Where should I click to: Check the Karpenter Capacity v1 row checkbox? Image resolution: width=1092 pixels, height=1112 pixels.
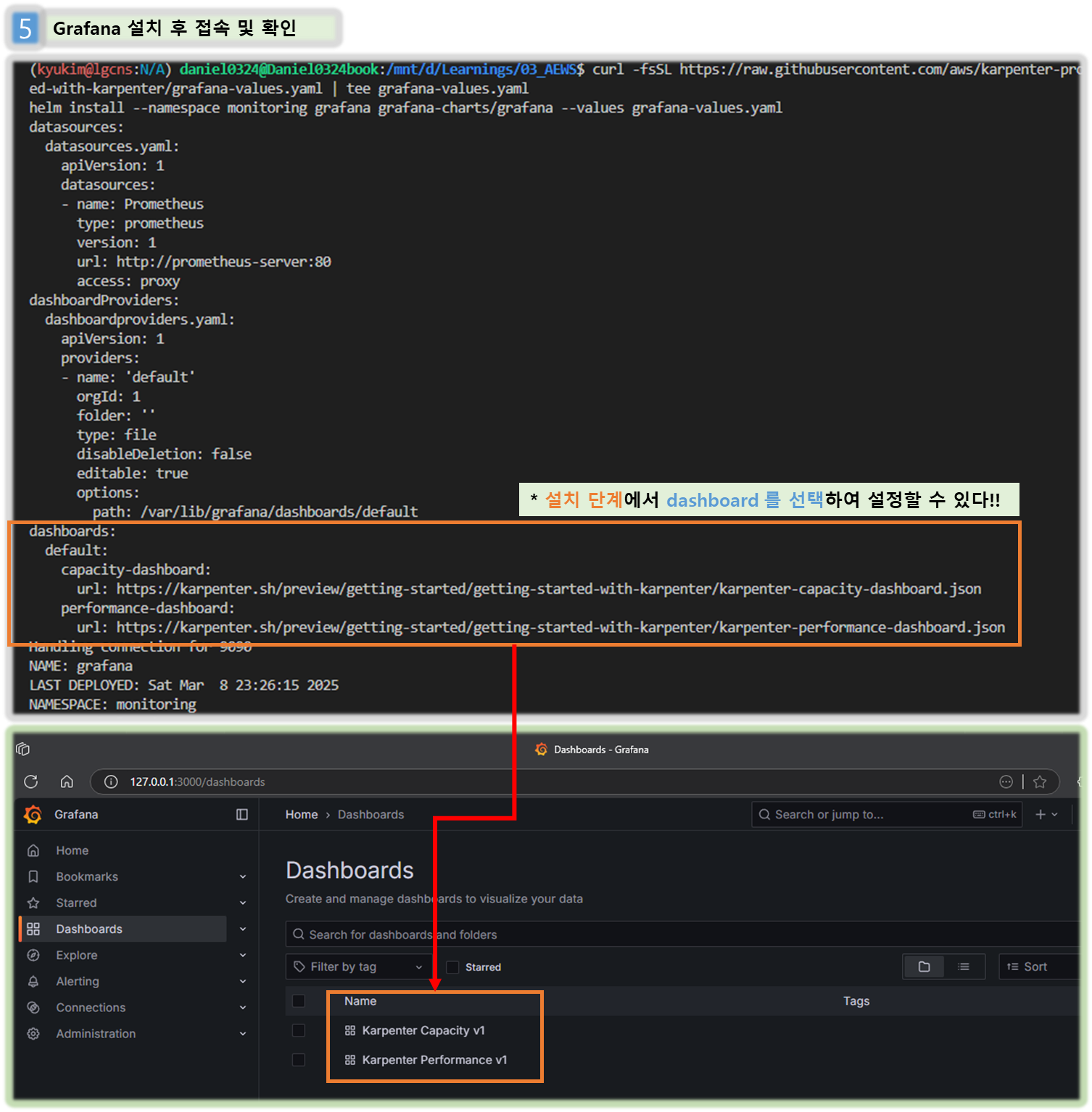[298, 1030]
